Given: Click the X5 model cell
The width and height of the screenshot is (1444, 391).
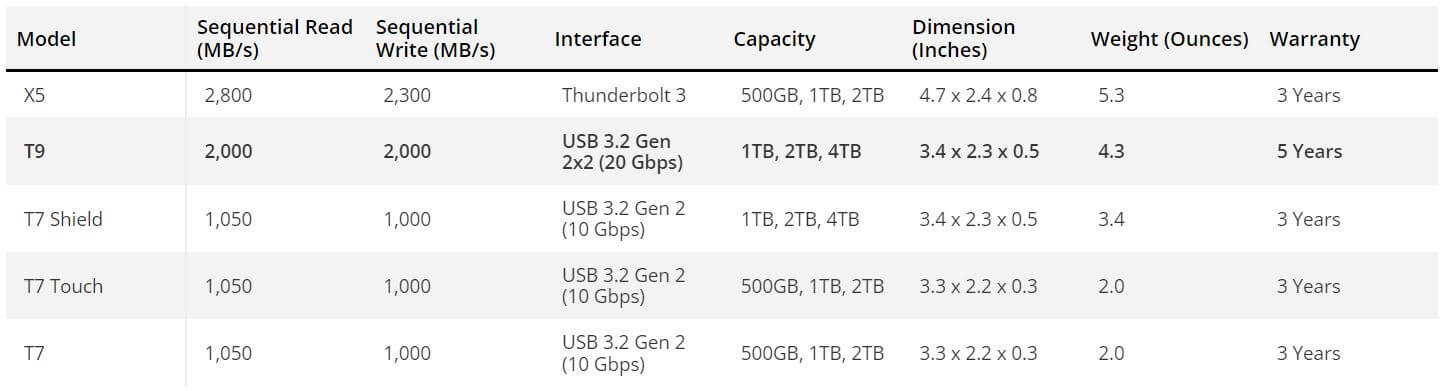Looking at the screenshot, I should [x=35, y=96].
